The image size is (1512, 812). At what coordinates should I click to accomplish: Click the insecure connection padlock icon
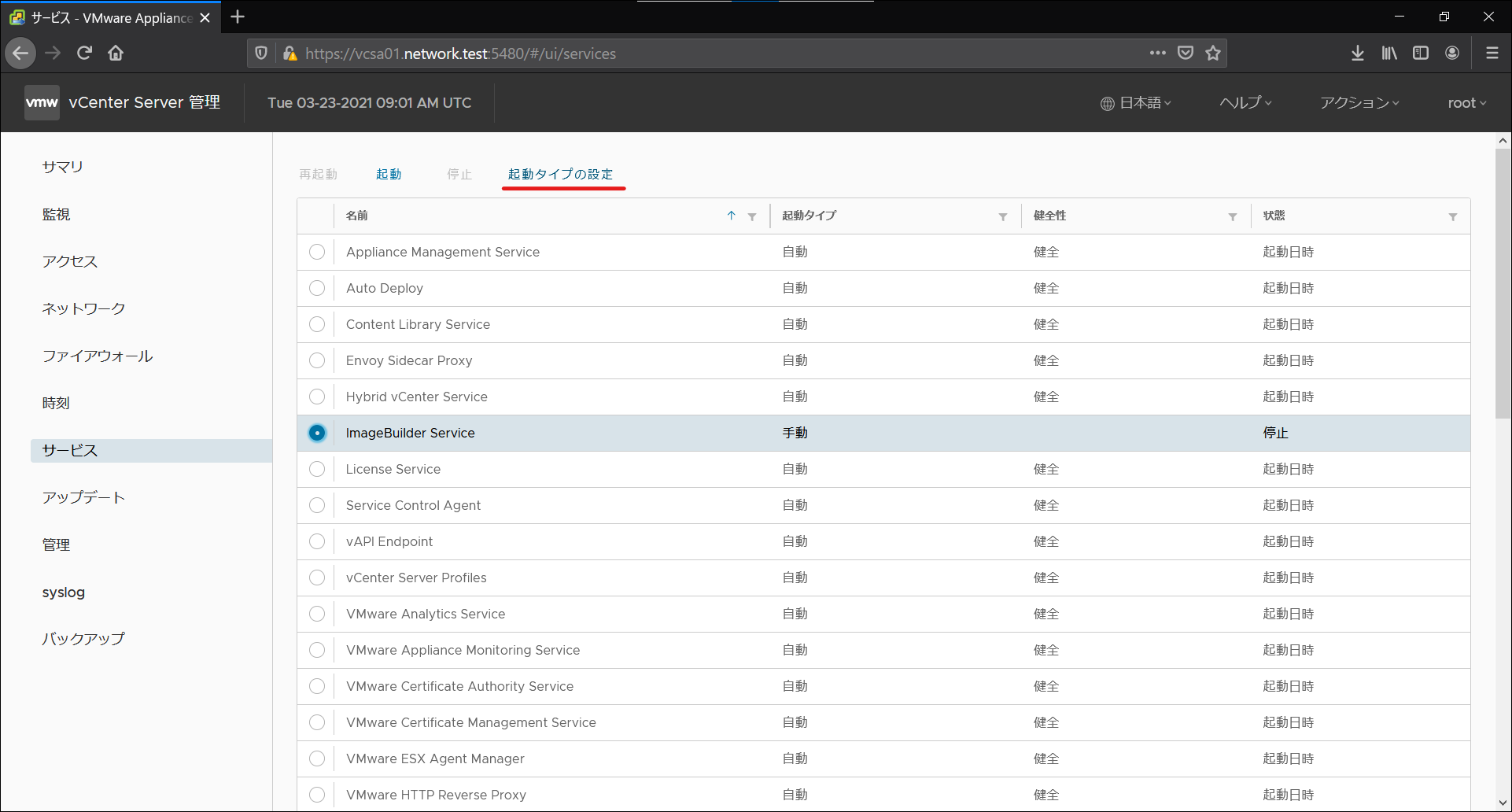point(289,54)
